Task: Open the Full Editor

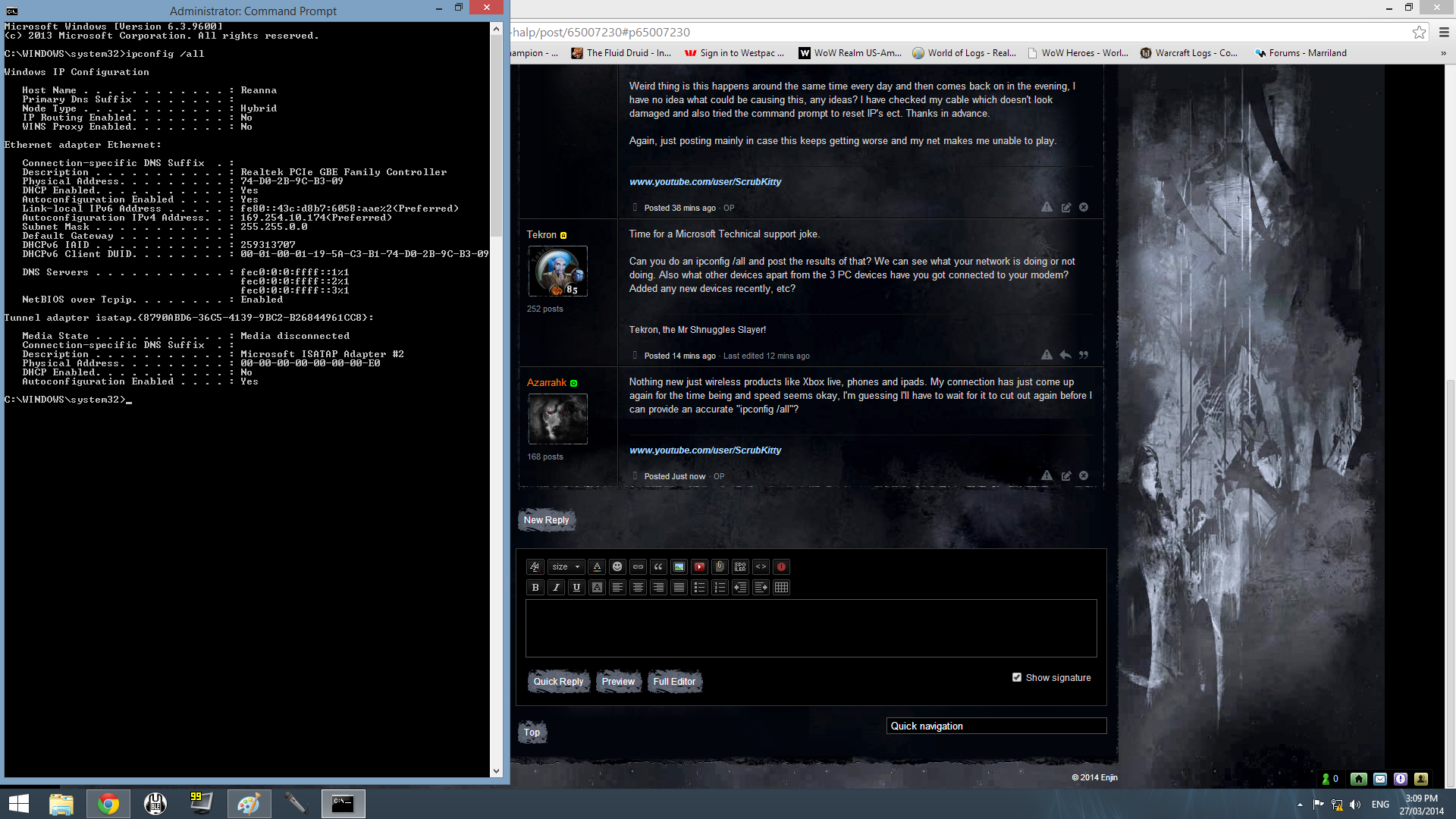Action: pos(674,682)
